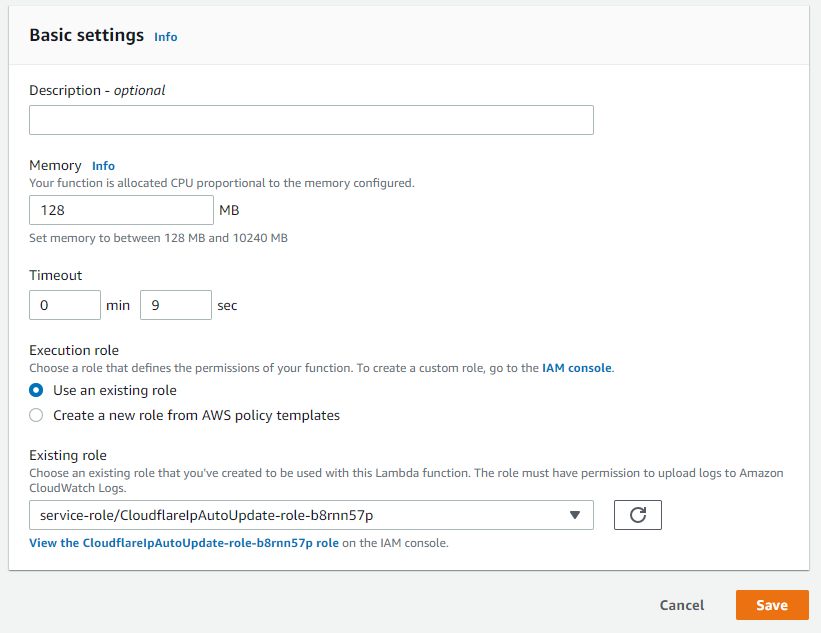
Task: Click the Description - optional label
Action: coord(97,90)
